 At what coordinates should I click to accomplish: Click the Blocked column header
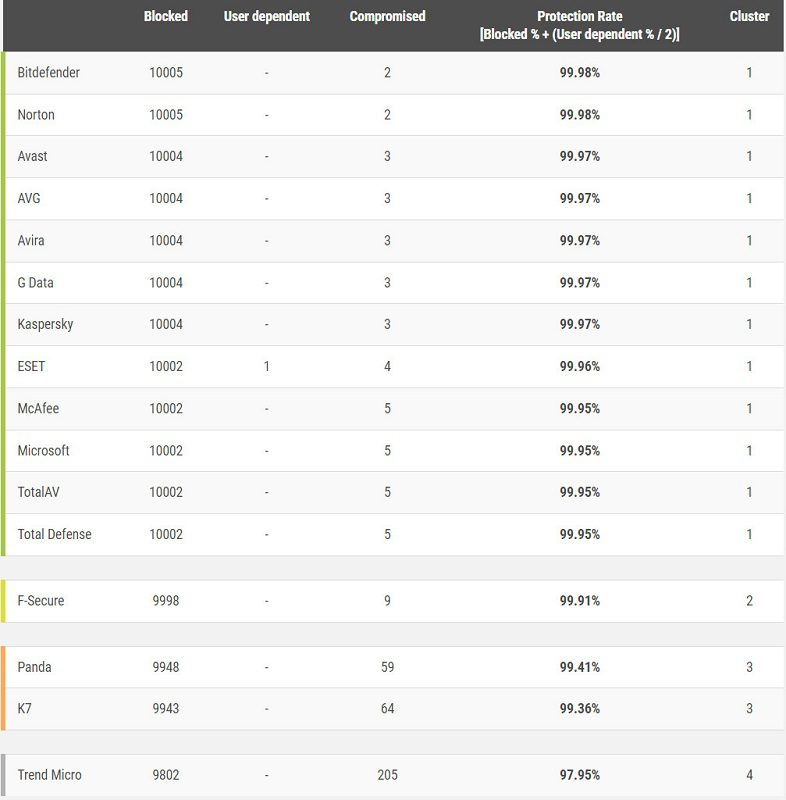pos(166,16)
